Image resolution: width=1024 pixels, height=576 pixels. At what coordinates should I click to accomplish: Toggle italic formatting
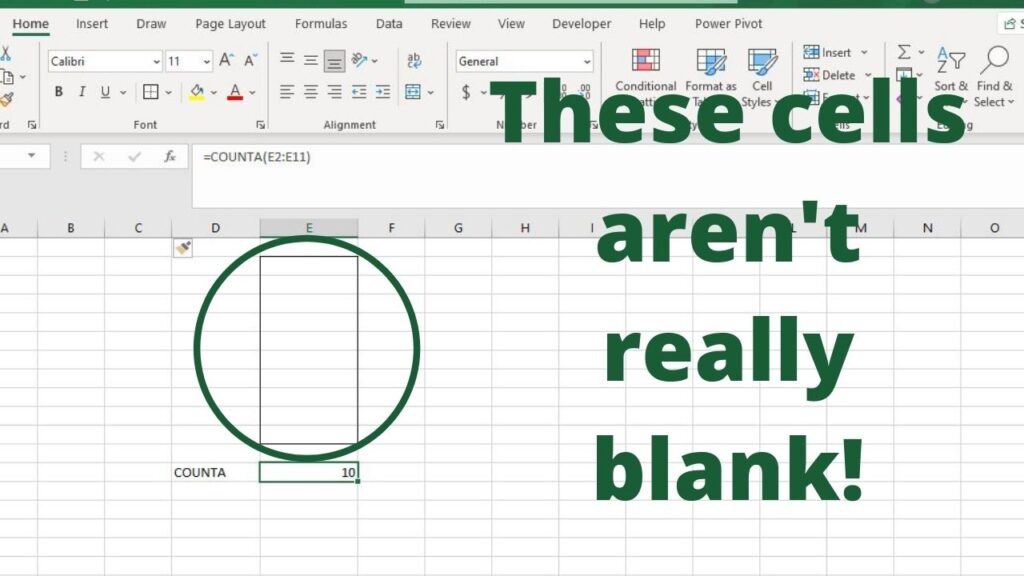click(83, 92)
